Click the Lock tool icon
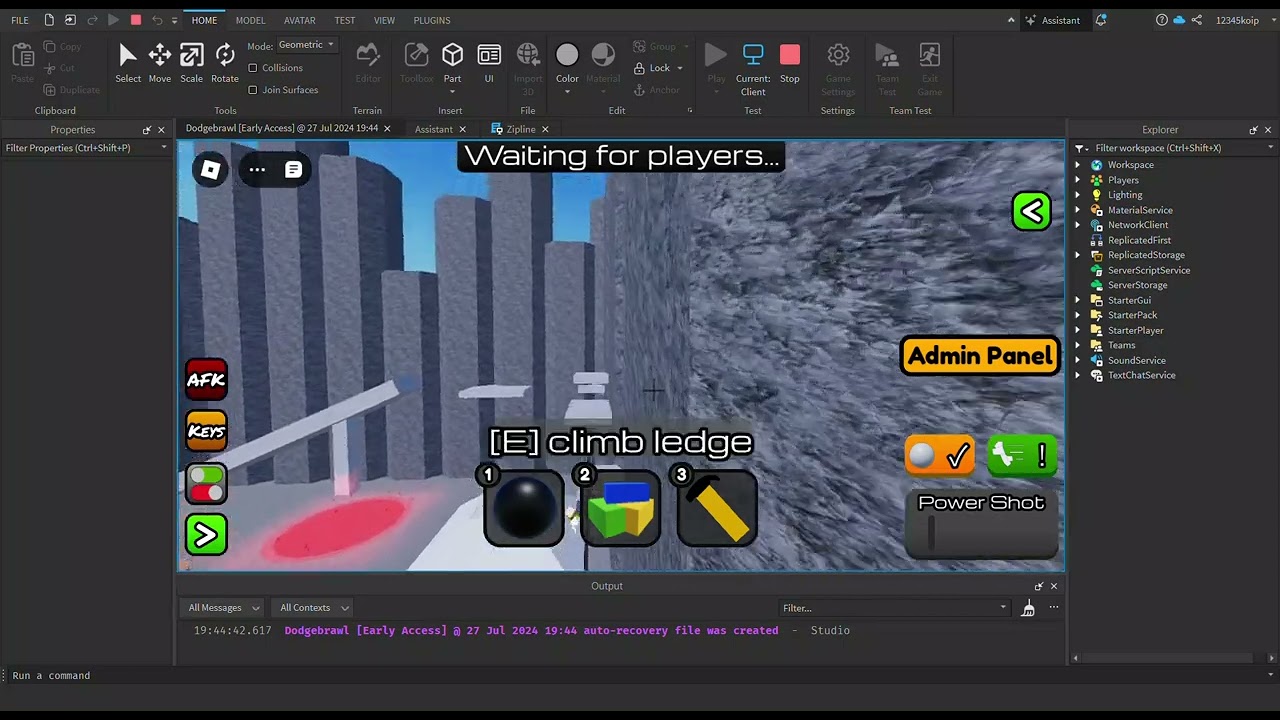 click(x=640, y=68)
